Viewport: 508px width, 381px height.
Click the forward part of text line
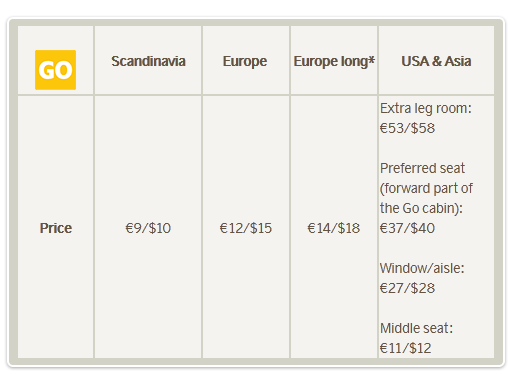click(x=426, y=189)
